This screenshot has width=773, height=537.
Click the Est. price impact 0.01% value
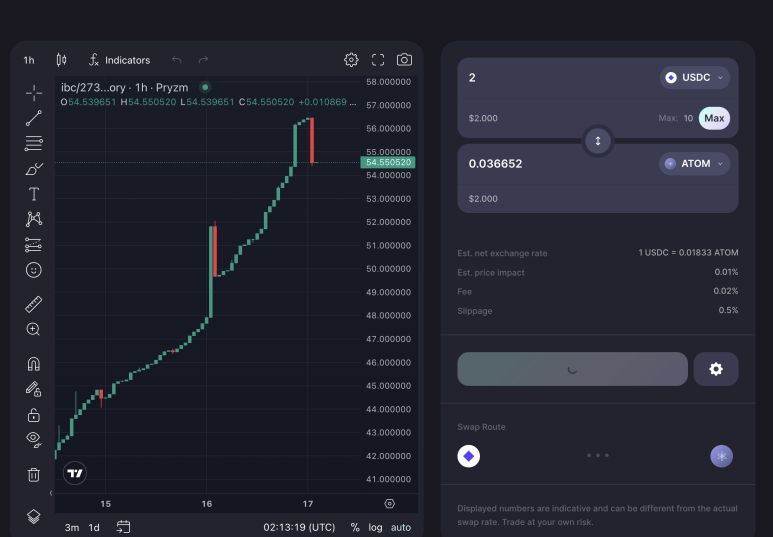tap(726, 272)
